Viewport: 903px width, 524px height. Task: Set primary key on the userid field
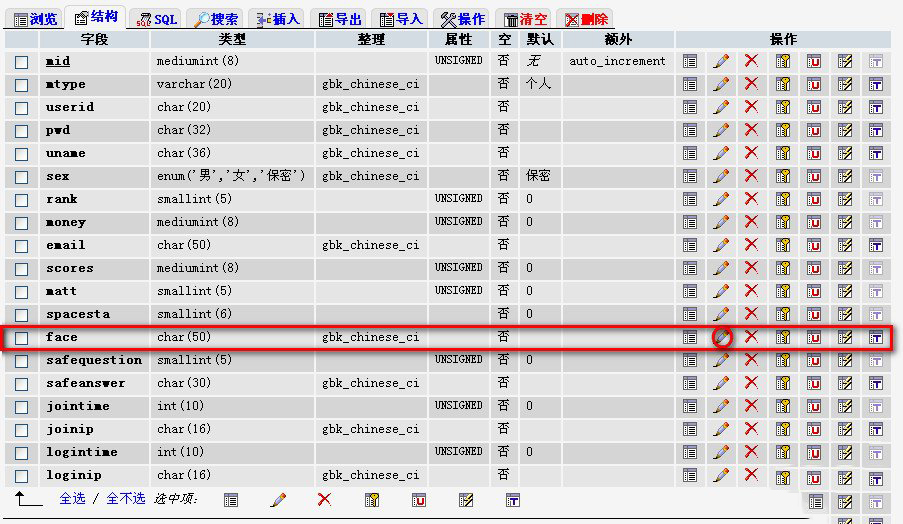[783, 107]
